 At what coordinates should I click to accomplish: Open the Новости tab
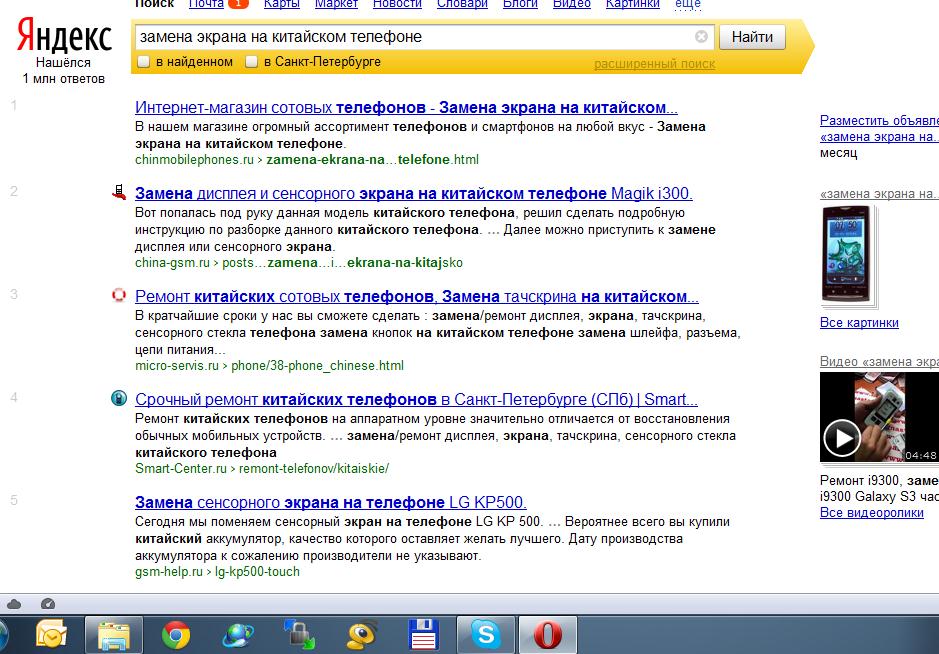click(397, 4)
